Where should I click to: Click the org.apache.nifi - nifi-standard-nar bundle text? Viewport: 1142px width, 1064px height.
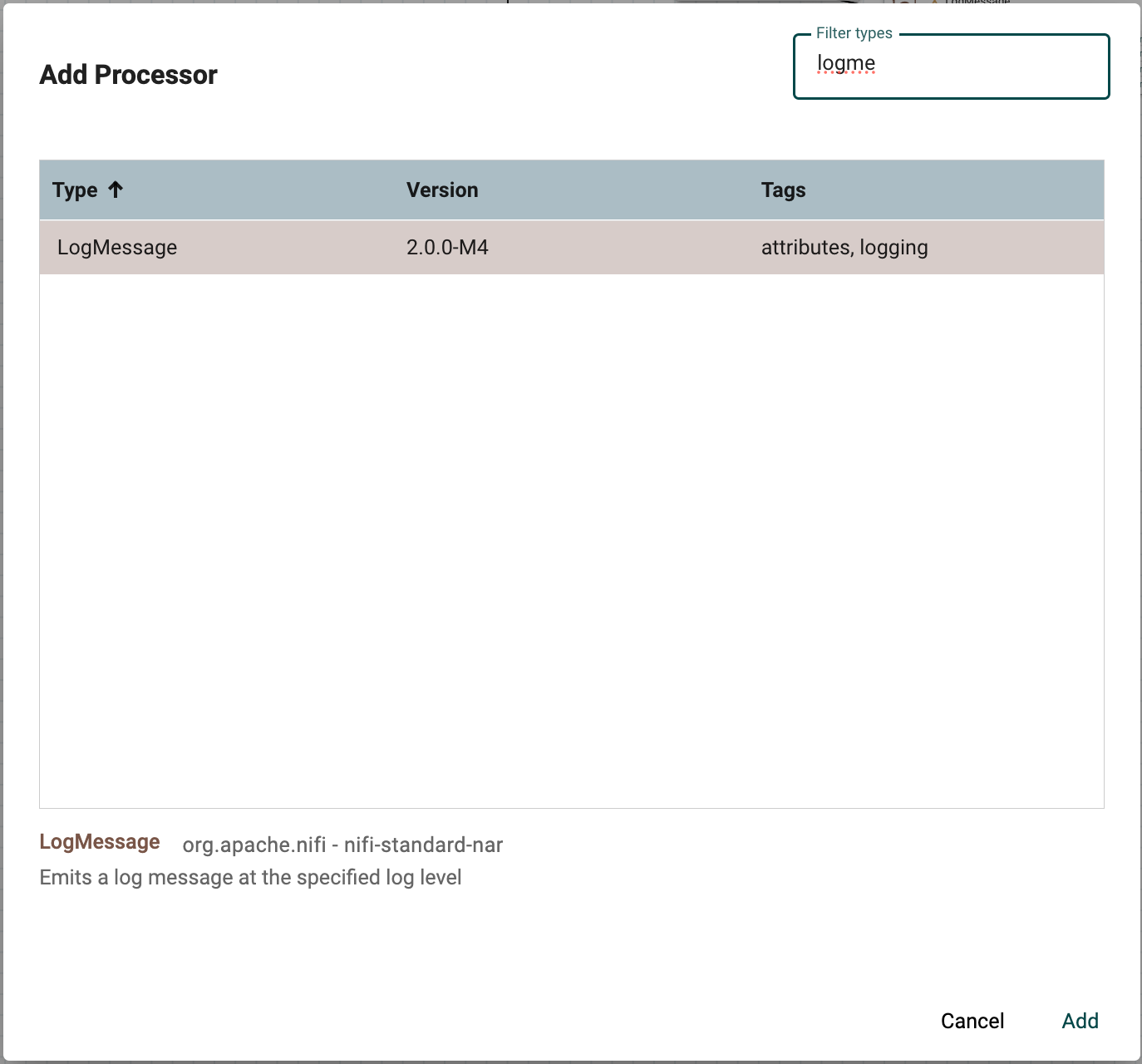point(342,845)
